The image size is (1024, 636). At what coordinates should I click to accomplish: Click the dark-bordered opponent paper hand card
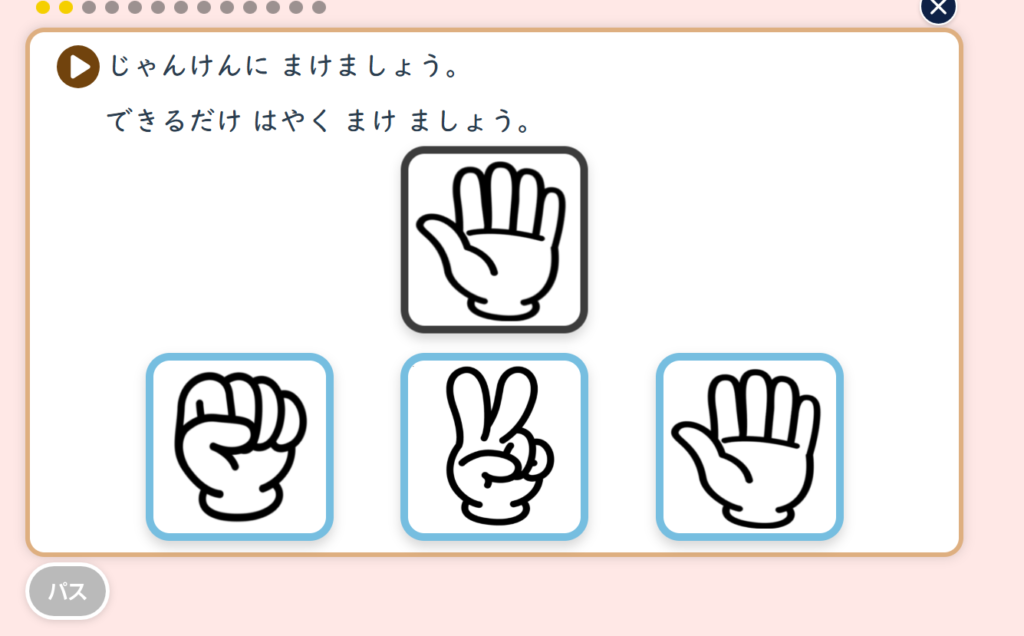(x=494, y=240)
